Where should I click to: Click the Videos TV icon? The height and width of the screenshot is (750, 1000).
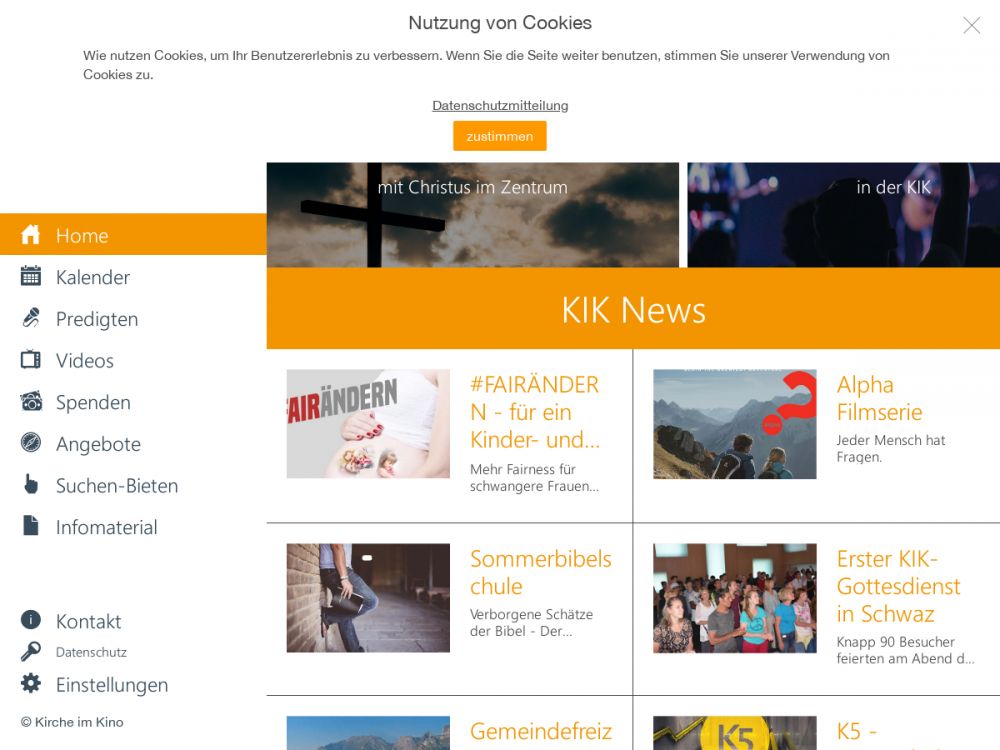(x=31, y=360)
